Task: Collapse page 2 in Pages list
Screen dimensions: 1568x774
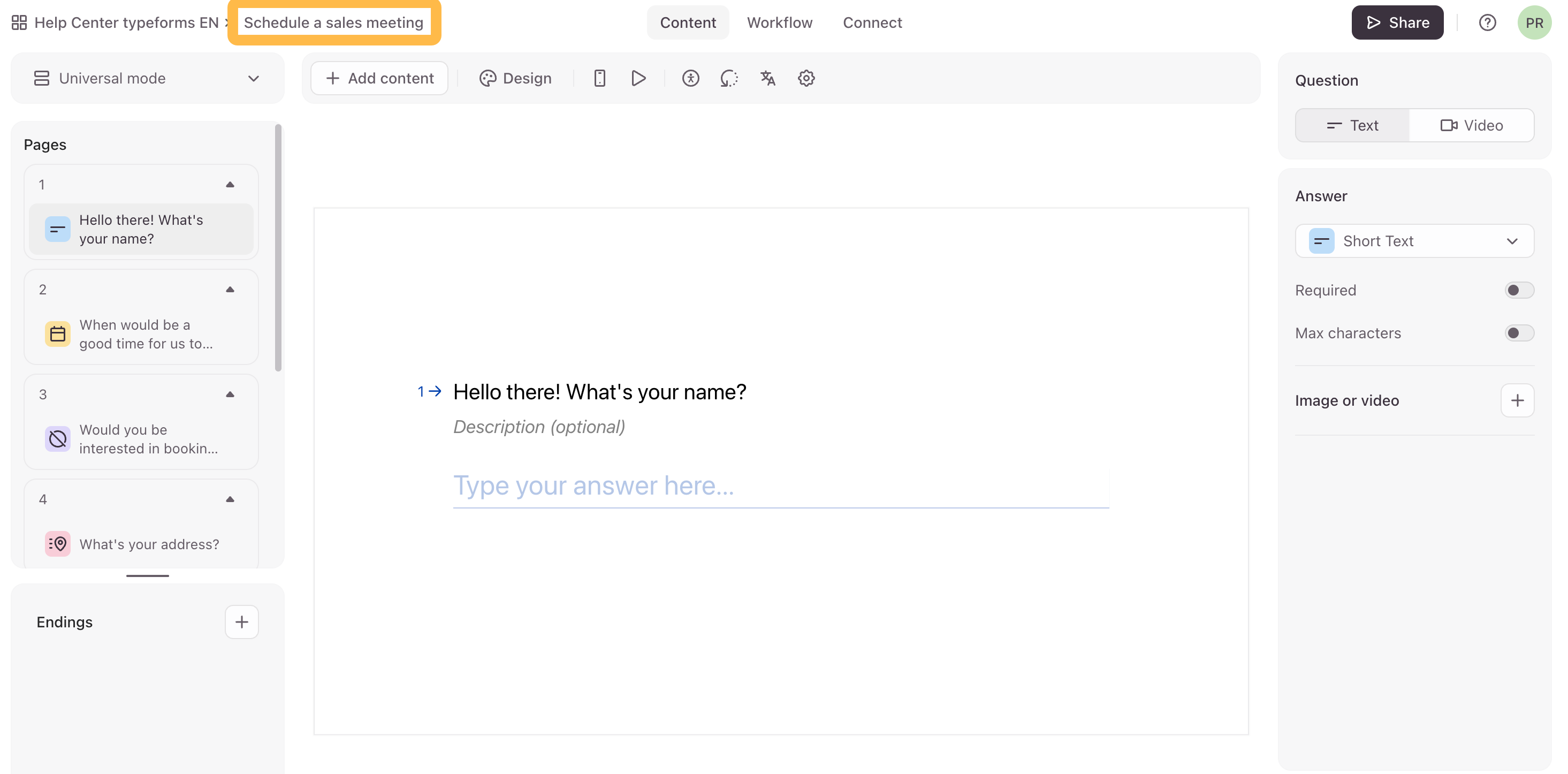Action: (230, 289)
